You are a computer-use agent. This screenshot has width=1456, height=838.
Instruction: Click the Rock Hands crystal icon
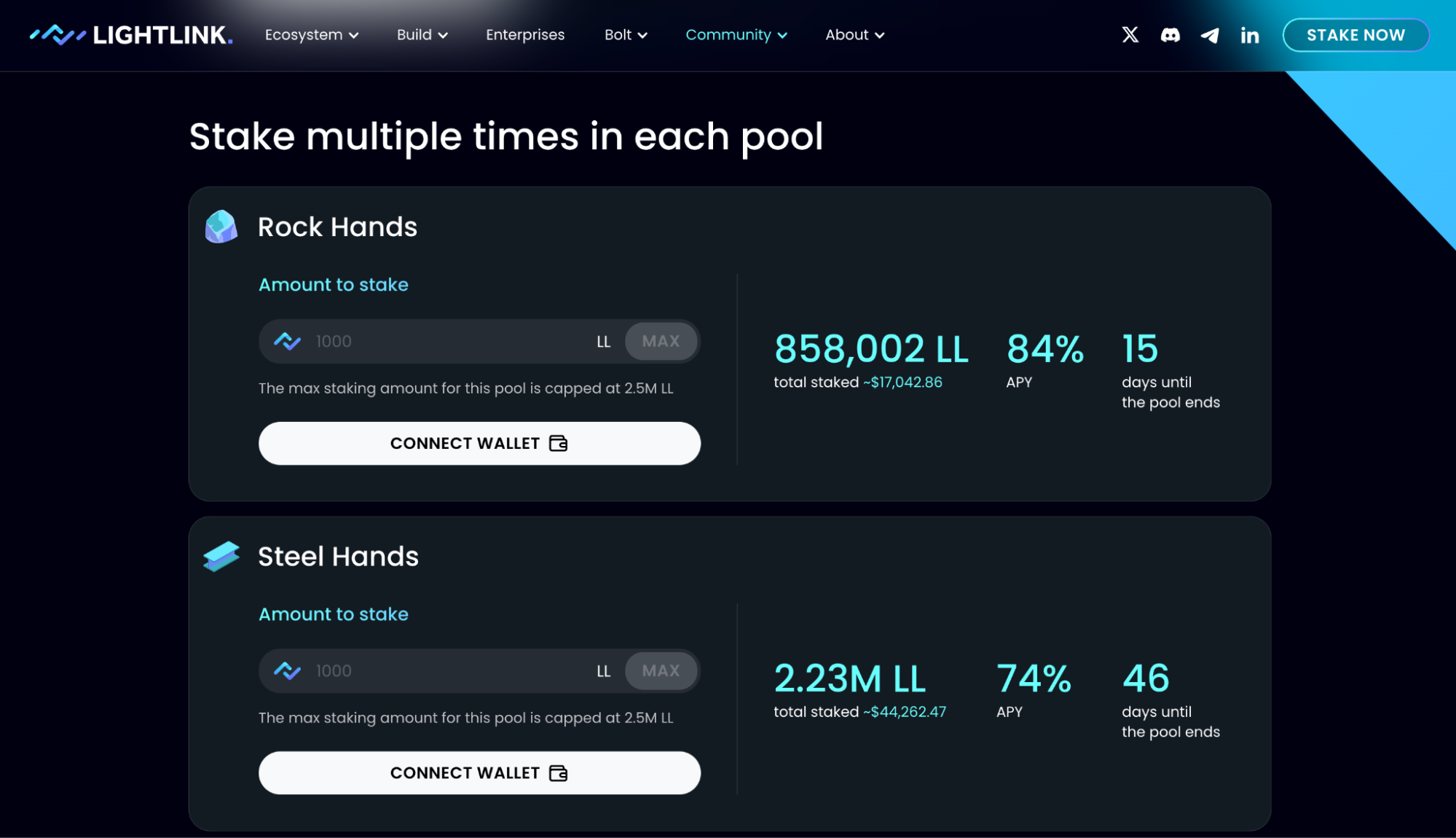coord(221,227)
